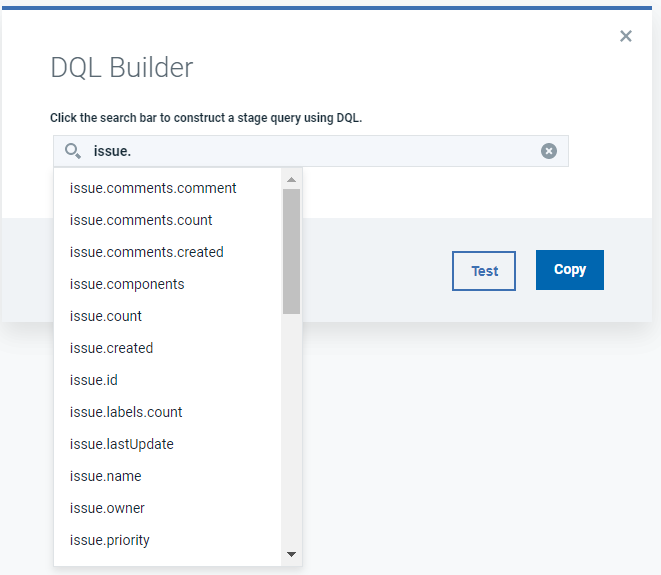The width and height of the screenshot is (661, 575).
Task: Pick issue.id in the dropdown
Action: (x=94, y=380)
